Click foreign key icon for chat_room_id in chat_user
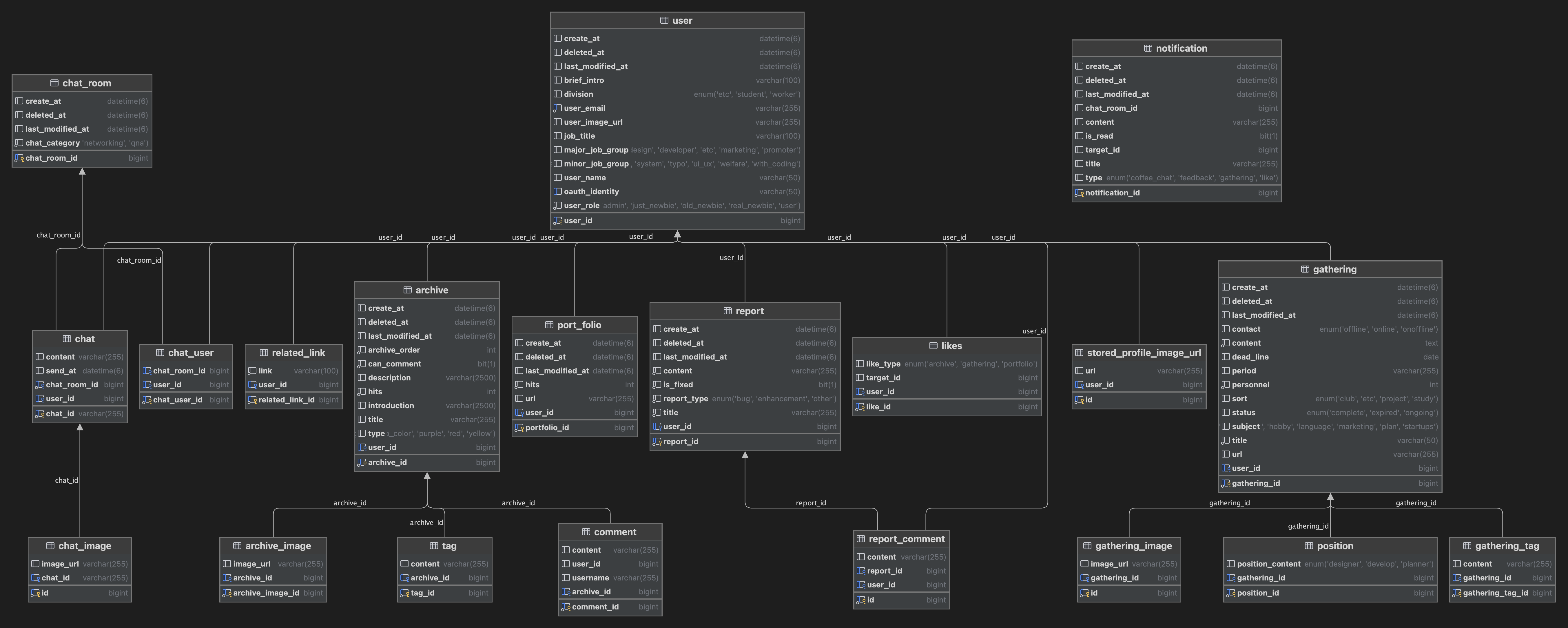Viewport: 1568px width, 628px height. (147, 371)
